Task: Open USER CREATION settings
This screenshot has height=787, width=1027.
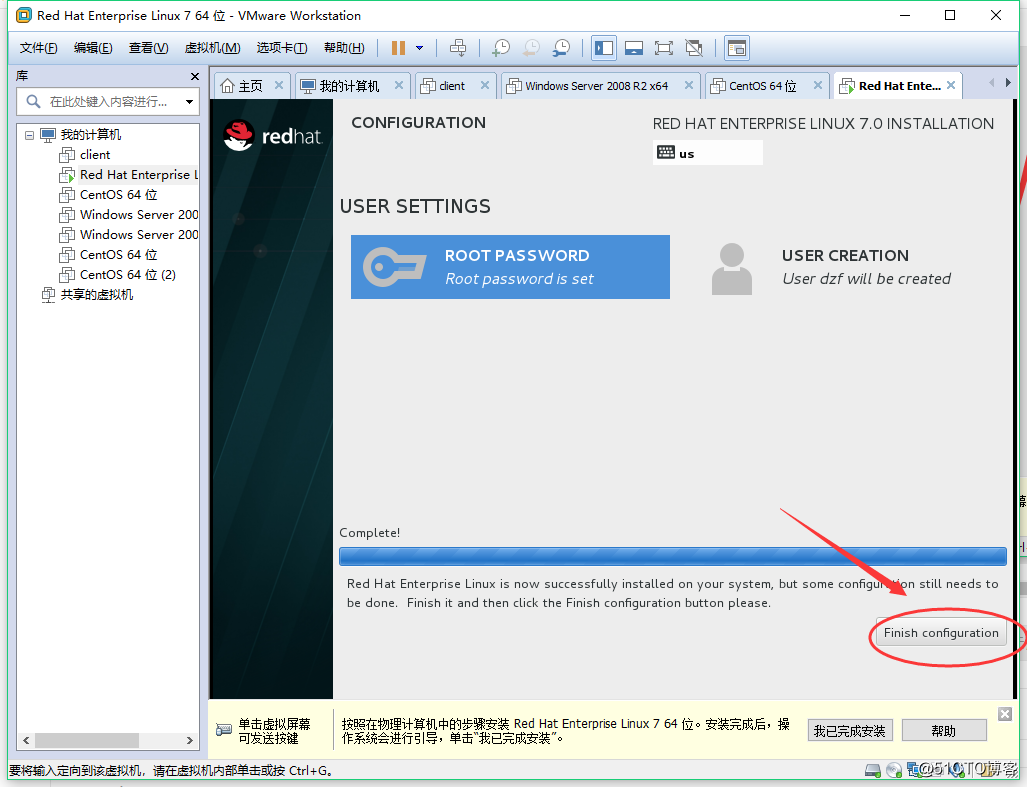Action: point(832,267)
